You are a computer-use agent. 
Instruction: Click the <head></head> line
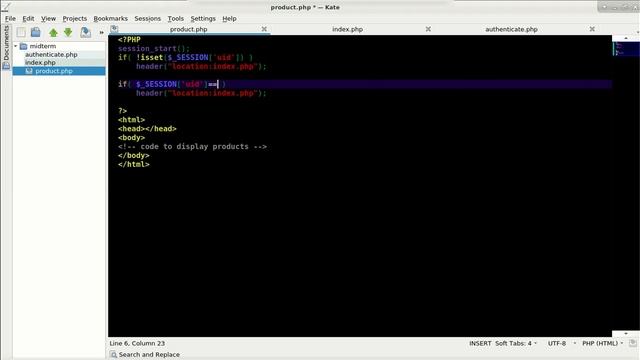(147, 129)
